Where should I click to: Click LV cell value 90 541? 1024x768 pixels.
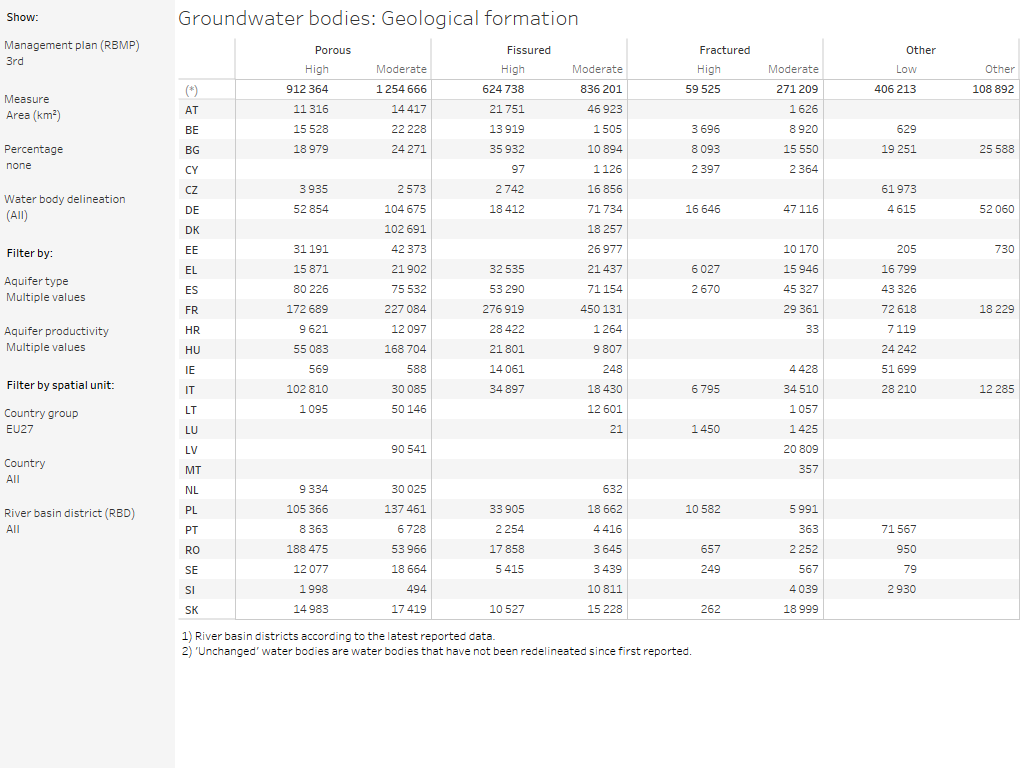tap(409, 449)
